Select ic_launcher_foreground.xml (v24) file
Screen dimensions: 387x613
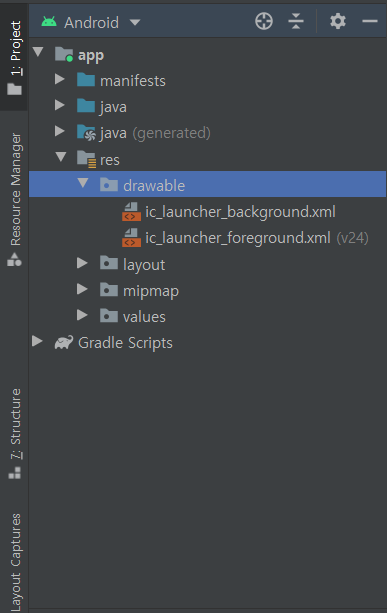coord(257,238)
